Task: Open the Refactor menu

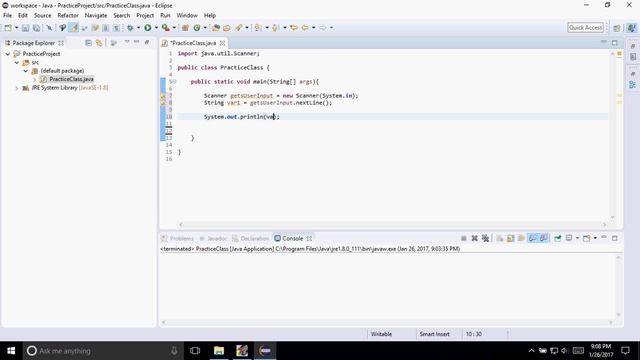Action: tap(68, 16)
